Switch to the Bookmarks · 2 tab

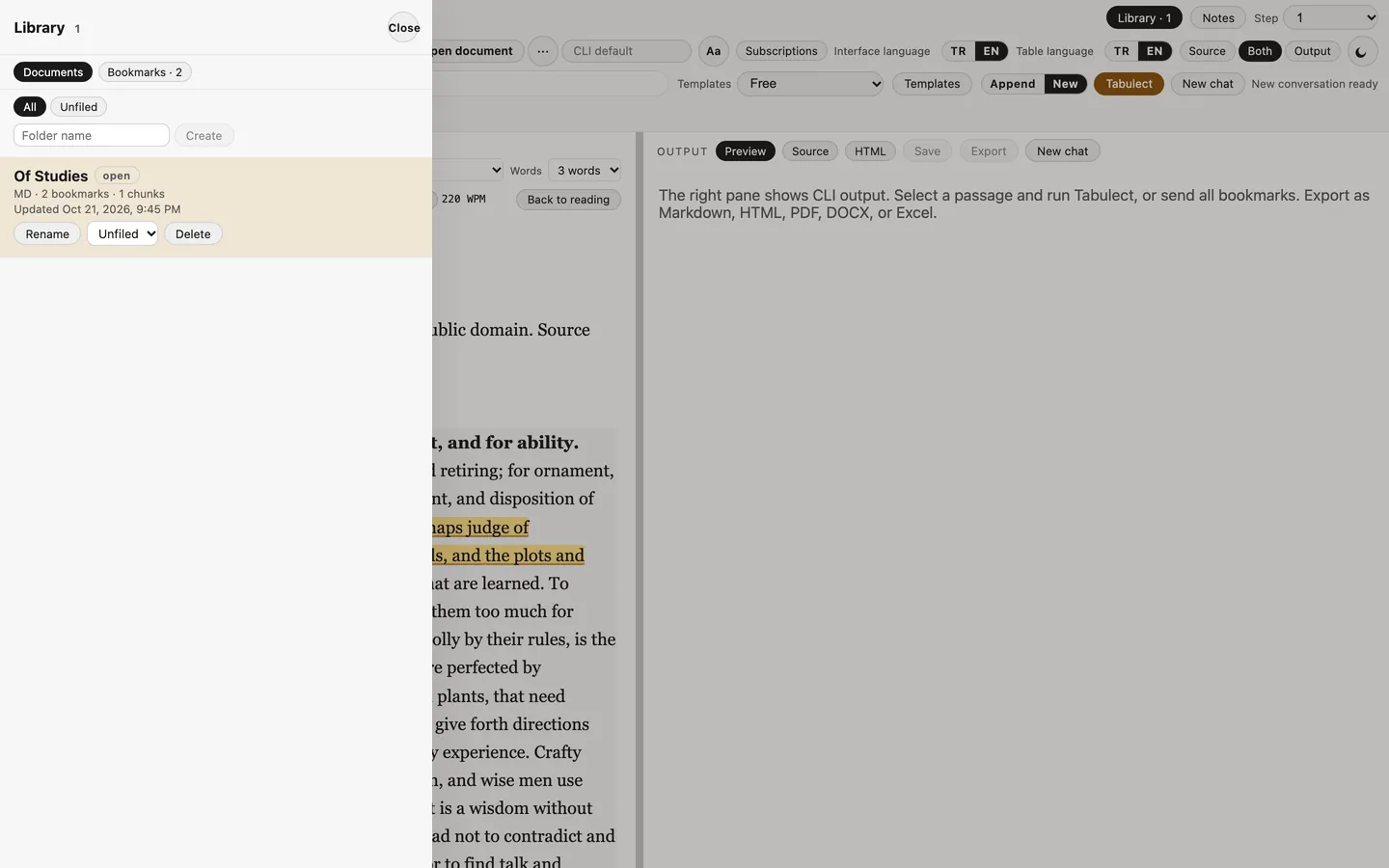[x=145, y=72]
